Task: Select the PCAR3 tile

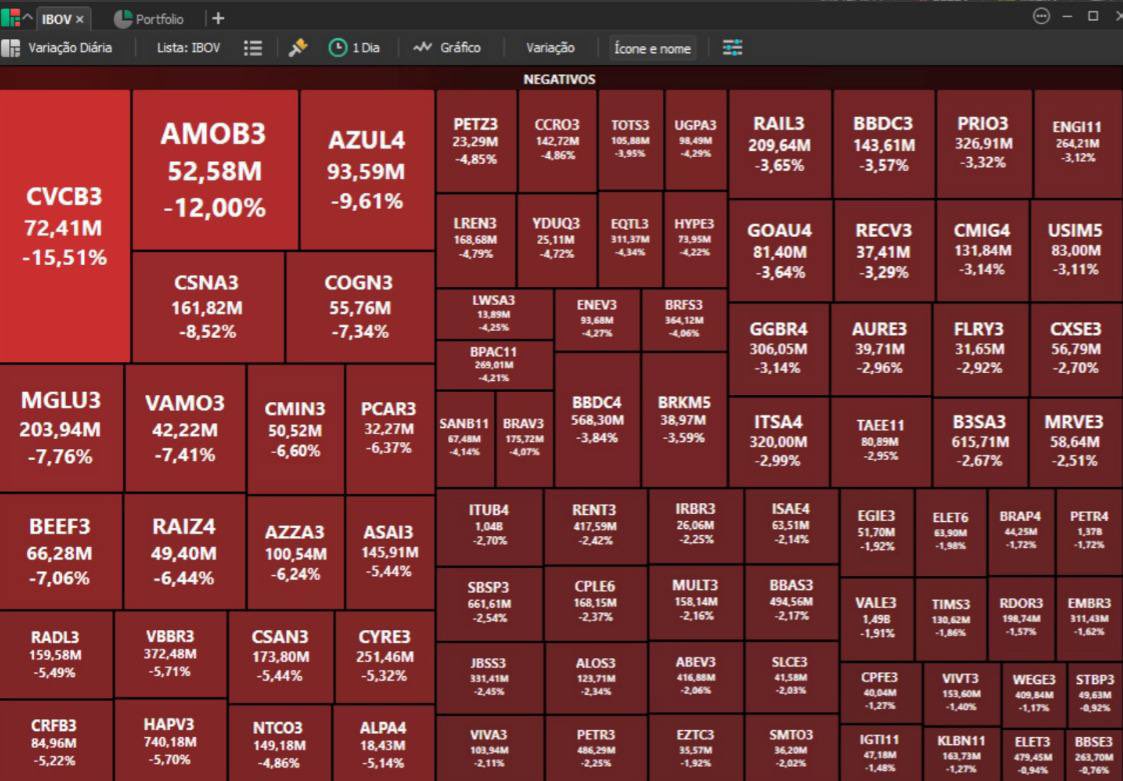Action: 389,428
